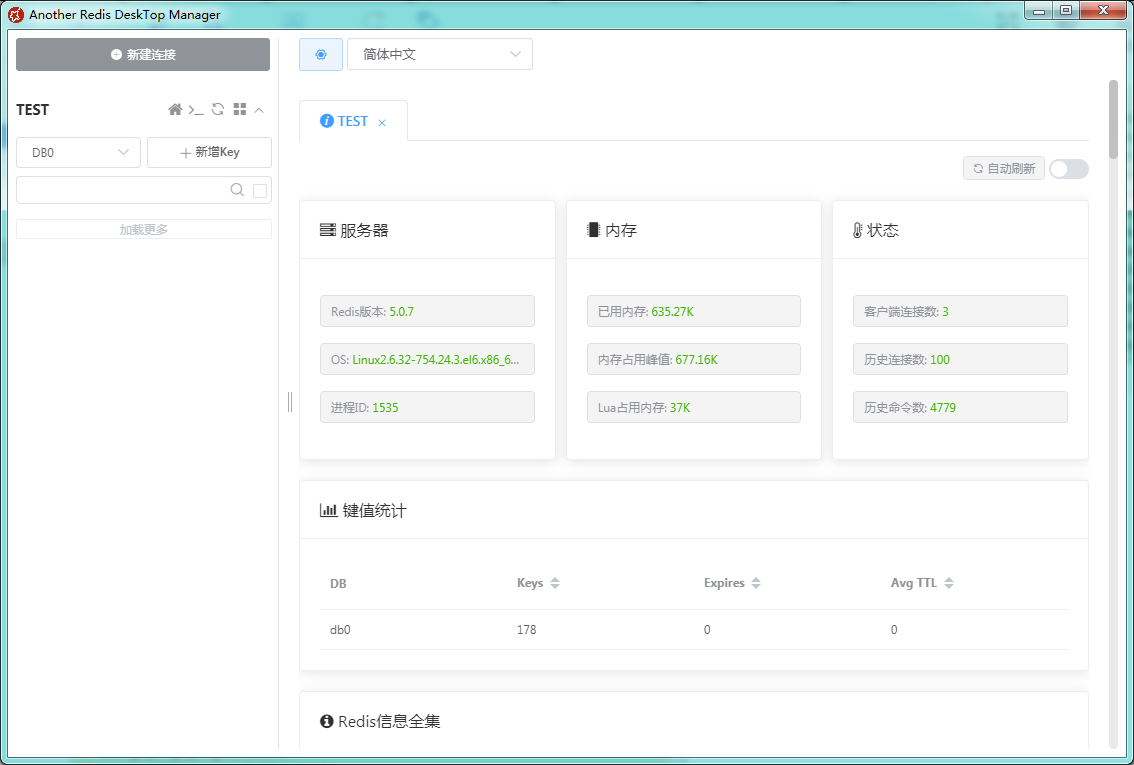Open settings gear button
The height and width of the screenshot is (765, 1134).
coord(321,54)
